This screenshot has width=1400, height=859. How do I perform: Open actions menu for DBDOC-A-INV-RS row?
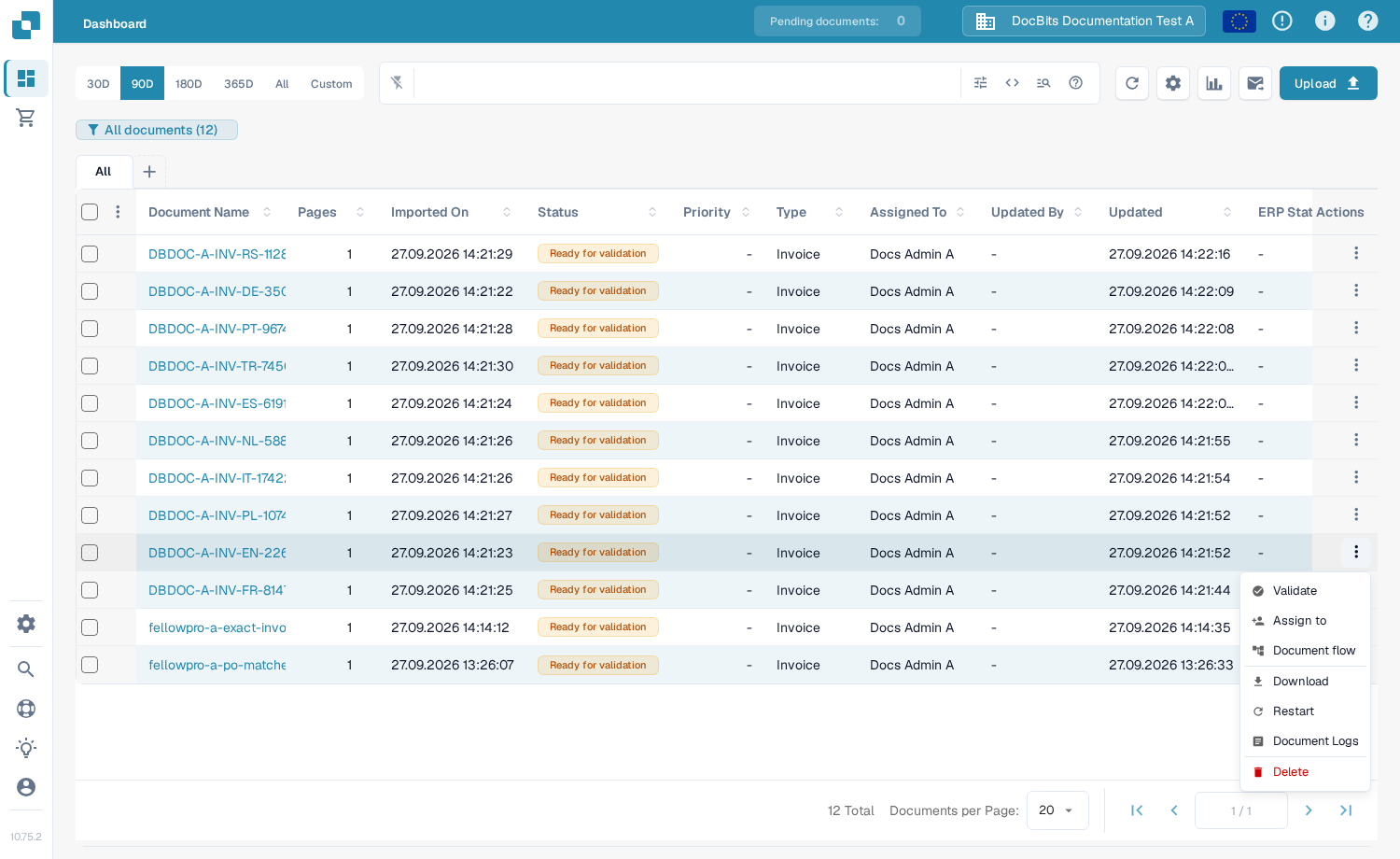[1356, 253]
